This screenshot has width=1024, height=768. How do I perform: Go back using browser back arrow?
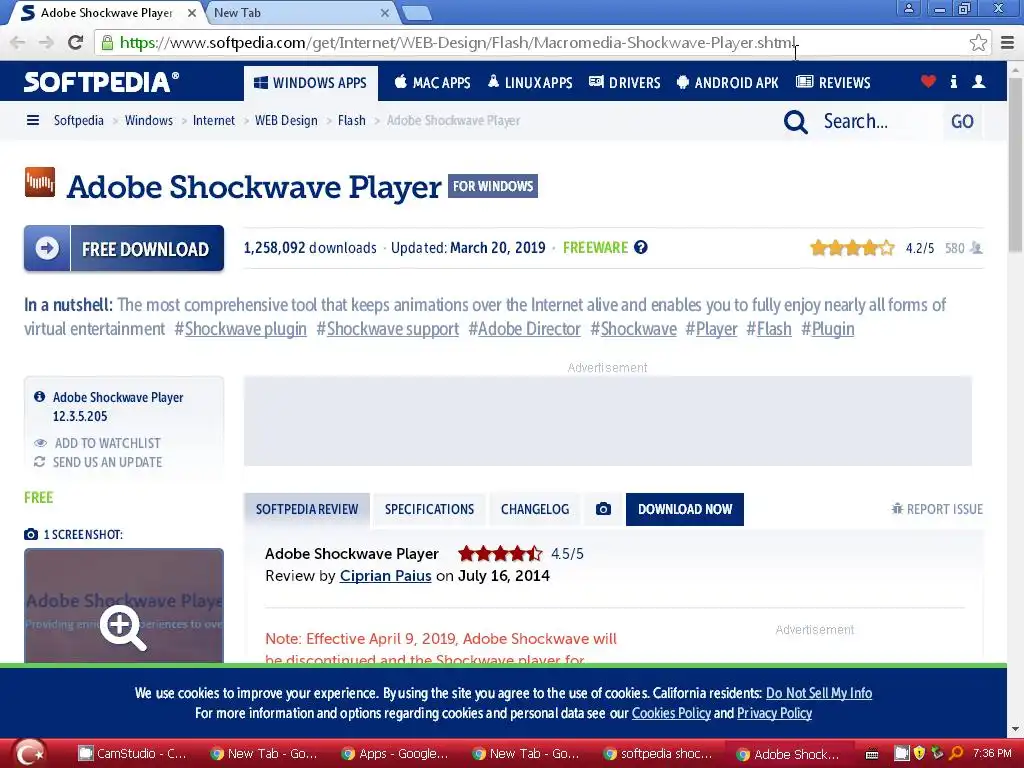coord(18,43)
